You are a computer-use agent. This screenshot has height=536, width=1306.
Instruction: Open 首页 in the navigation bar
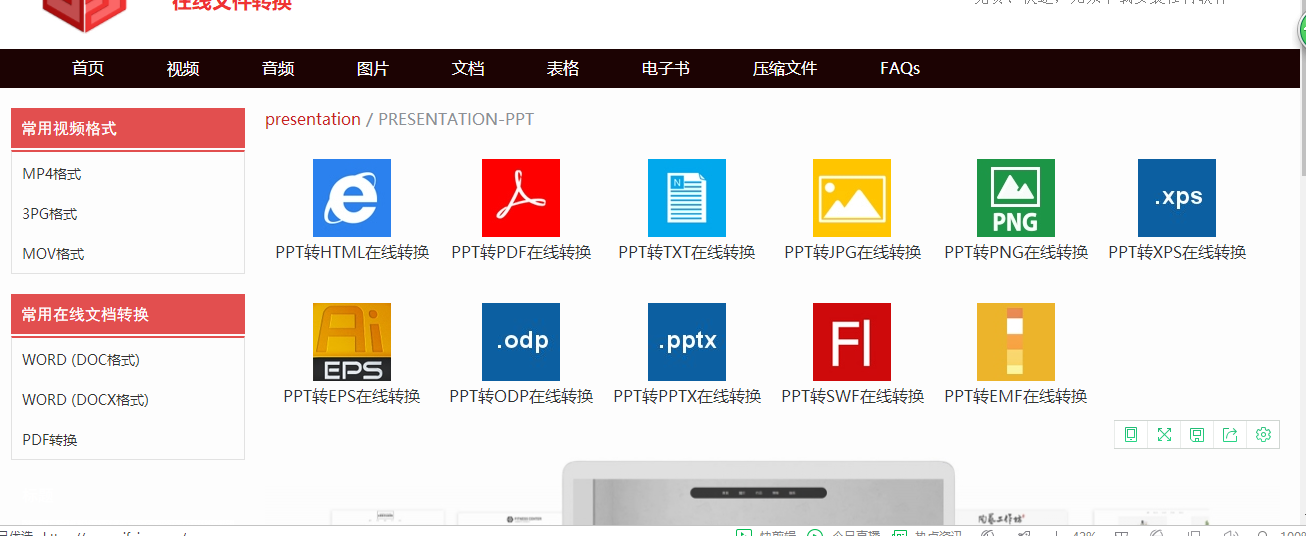pos(88,68)
